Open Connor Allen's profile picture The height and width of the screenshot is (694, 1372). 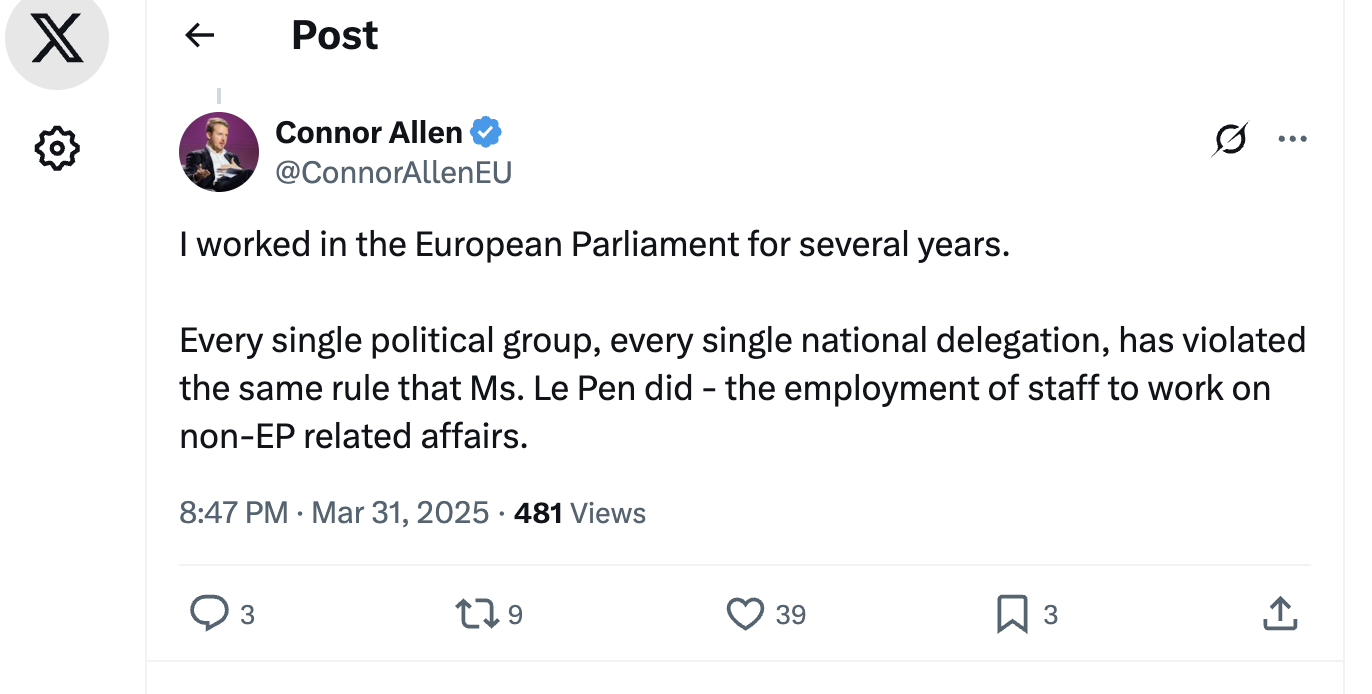219,152
